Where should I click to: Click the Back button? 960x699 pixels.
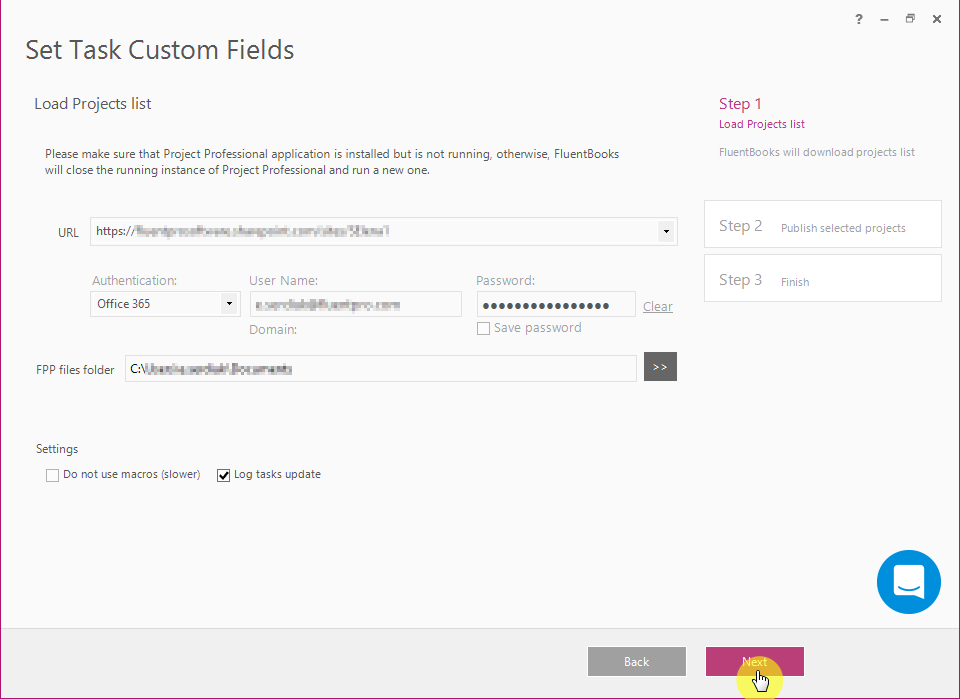(x=637, y=662)
